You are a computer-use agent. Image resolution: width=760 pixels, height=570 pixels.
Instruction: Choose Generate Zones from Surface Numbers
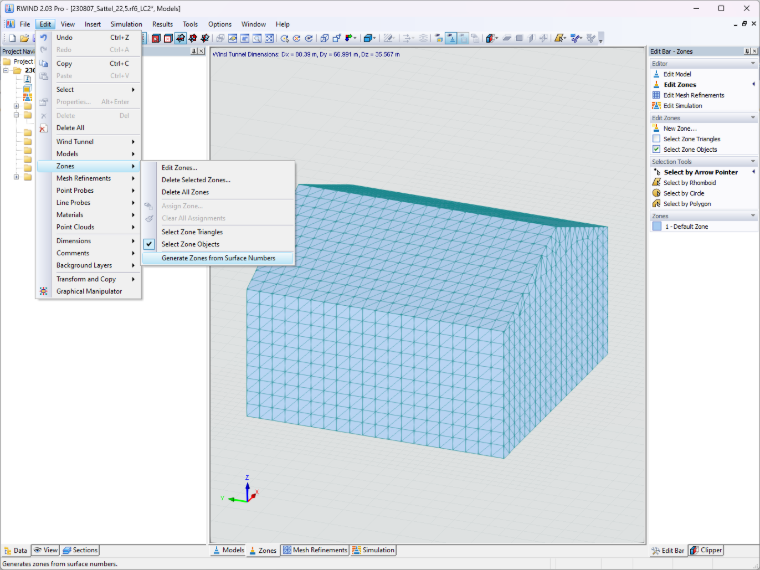218,258
